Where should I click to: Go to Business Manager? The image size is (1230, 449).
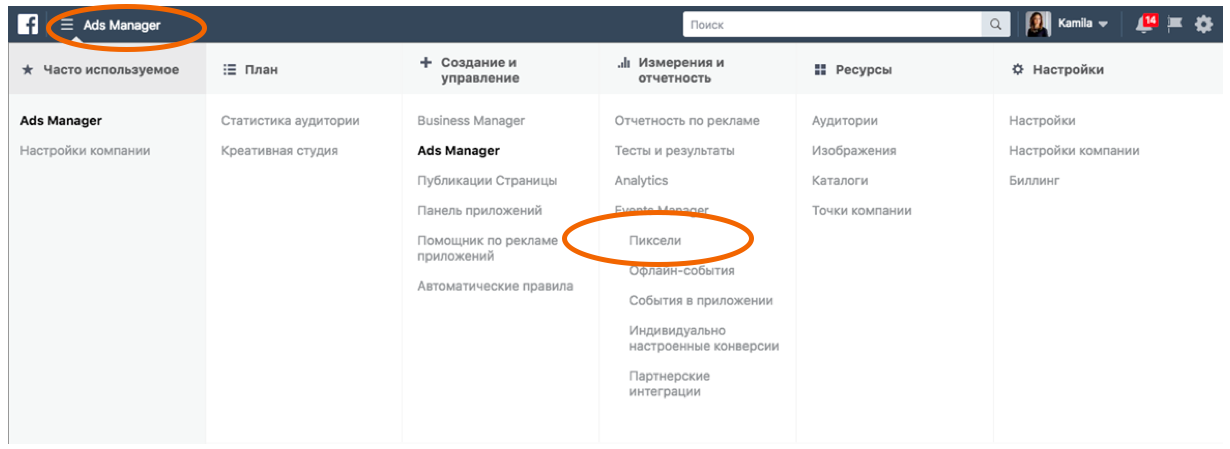[x=471, y=121]
